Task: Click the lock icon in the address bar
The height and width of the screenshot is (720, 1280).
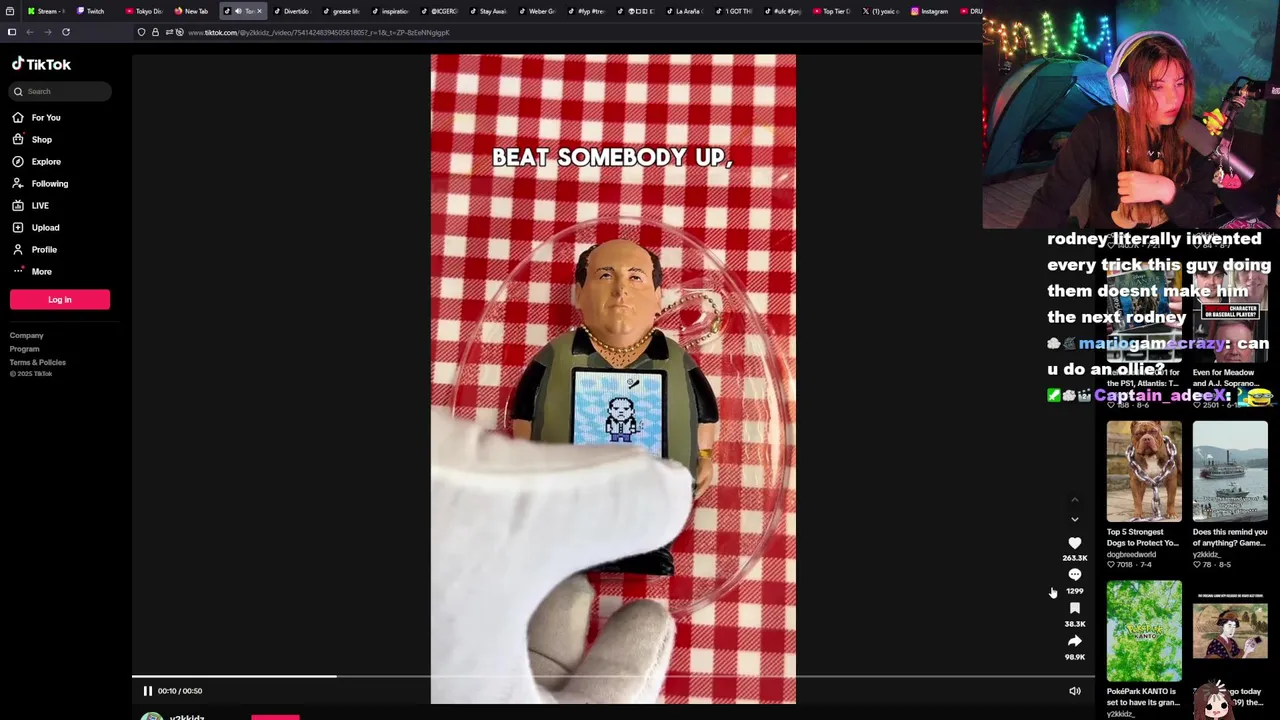Action: tap(155, 32)
